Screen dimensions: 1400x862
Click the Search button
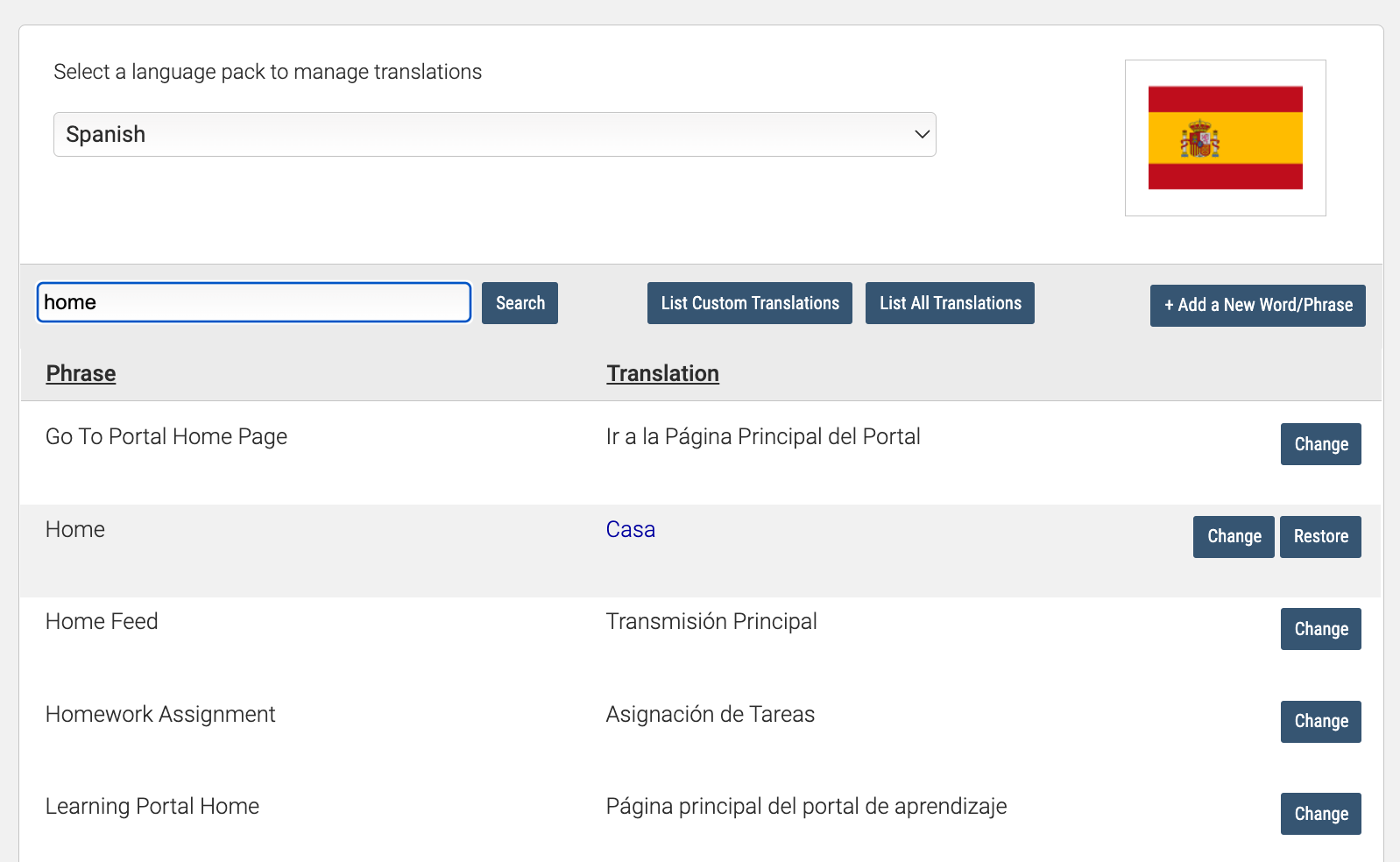(x=520, y=303)
